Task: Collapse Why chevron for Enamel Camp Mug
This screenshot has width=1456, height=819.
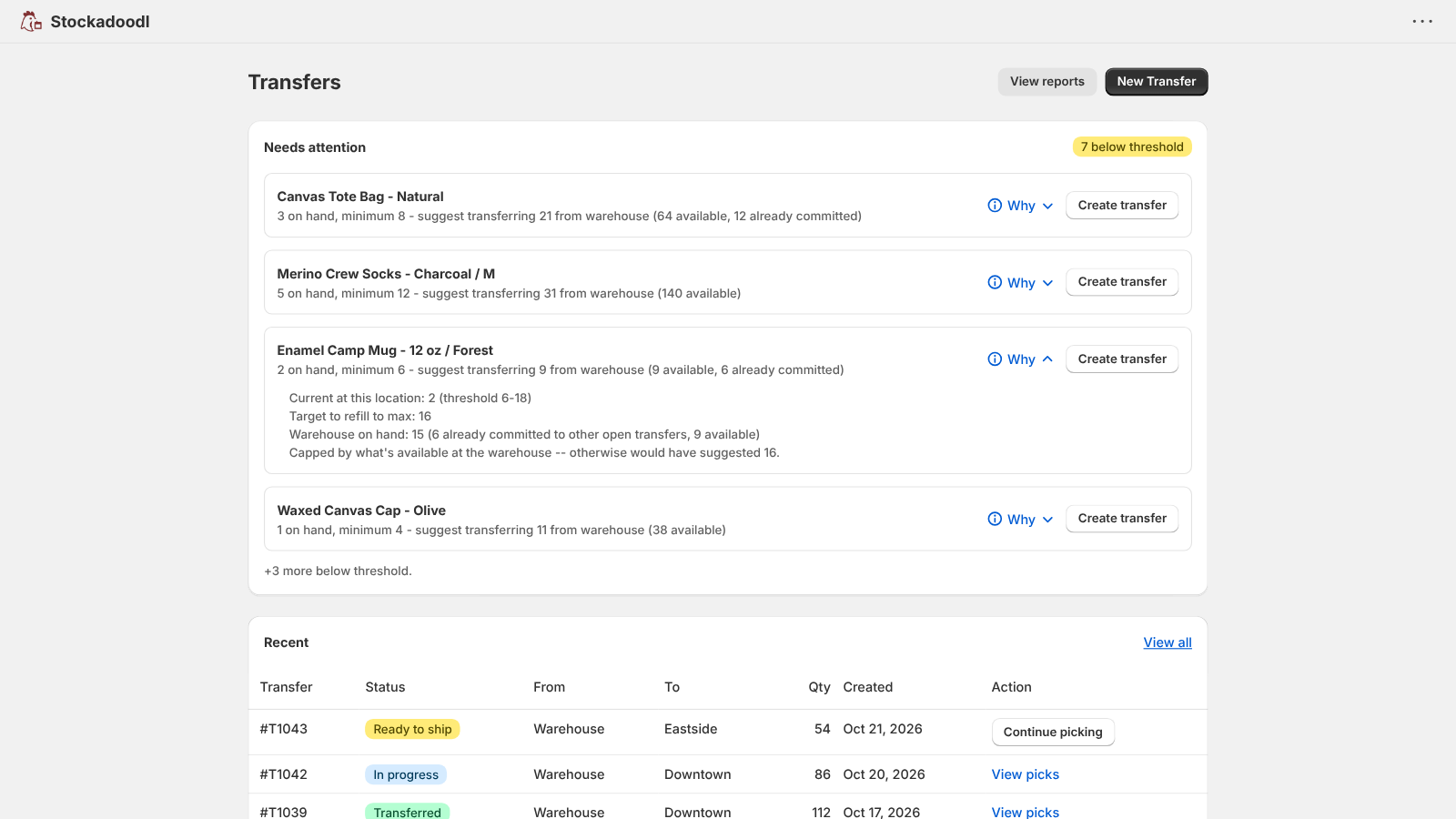Action: pyautogui.click(x=1047, y=359)
